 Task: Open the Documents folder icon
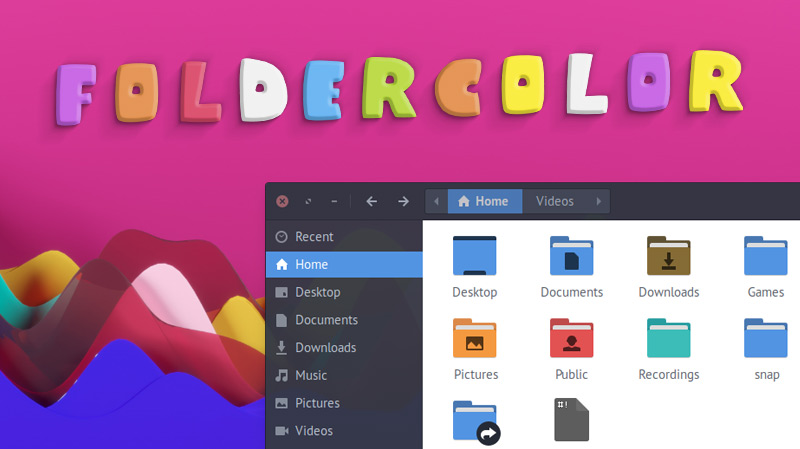click(571, 256)
